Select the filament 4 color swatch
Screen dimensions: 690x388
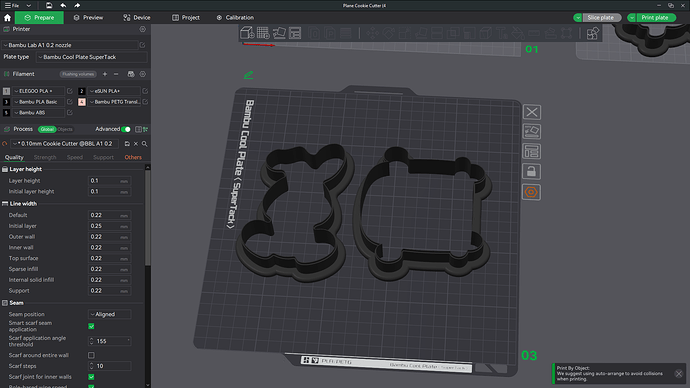click(82, 102)
